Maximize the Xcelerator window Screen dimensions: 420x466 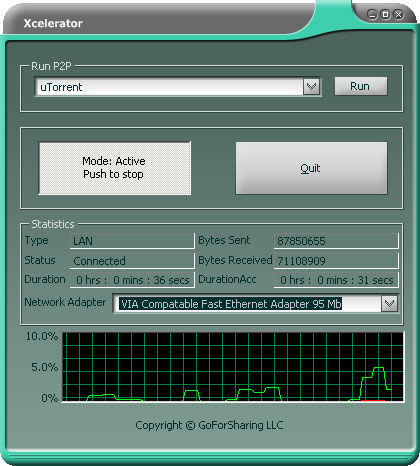click(x=385, y=14)
